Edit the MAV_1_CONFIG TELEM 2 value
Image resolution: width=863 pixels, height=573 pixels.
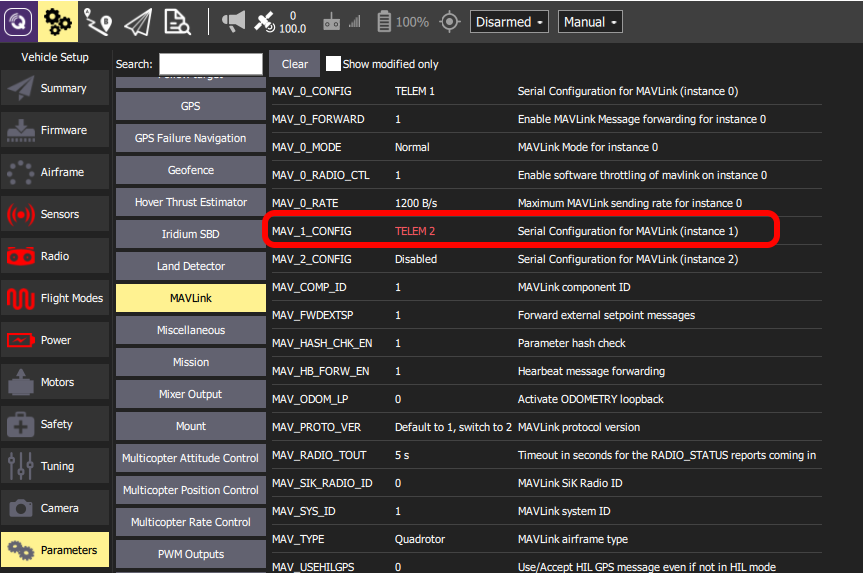click(x=416, y=231)
